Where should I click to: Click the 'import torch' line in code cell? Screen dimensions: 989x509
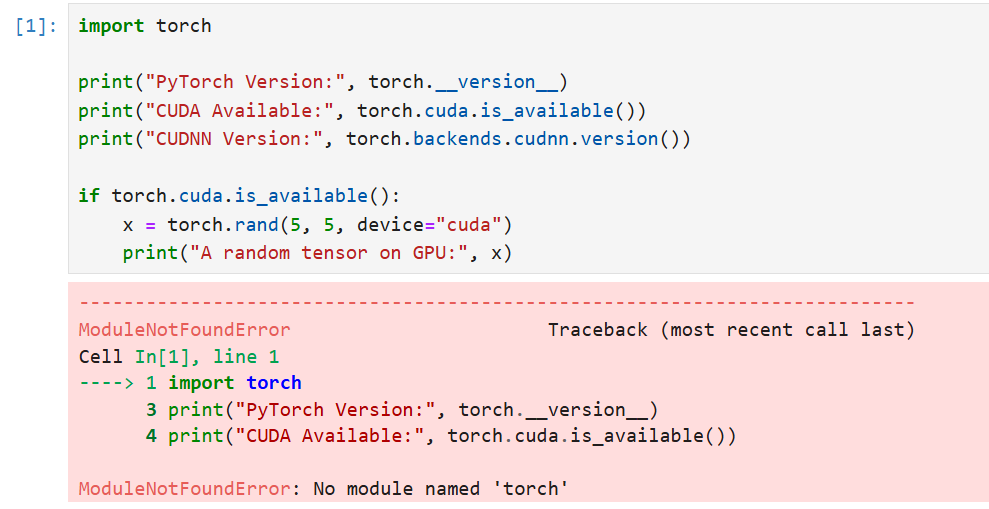pyautogui.click(x=145, y=26)
